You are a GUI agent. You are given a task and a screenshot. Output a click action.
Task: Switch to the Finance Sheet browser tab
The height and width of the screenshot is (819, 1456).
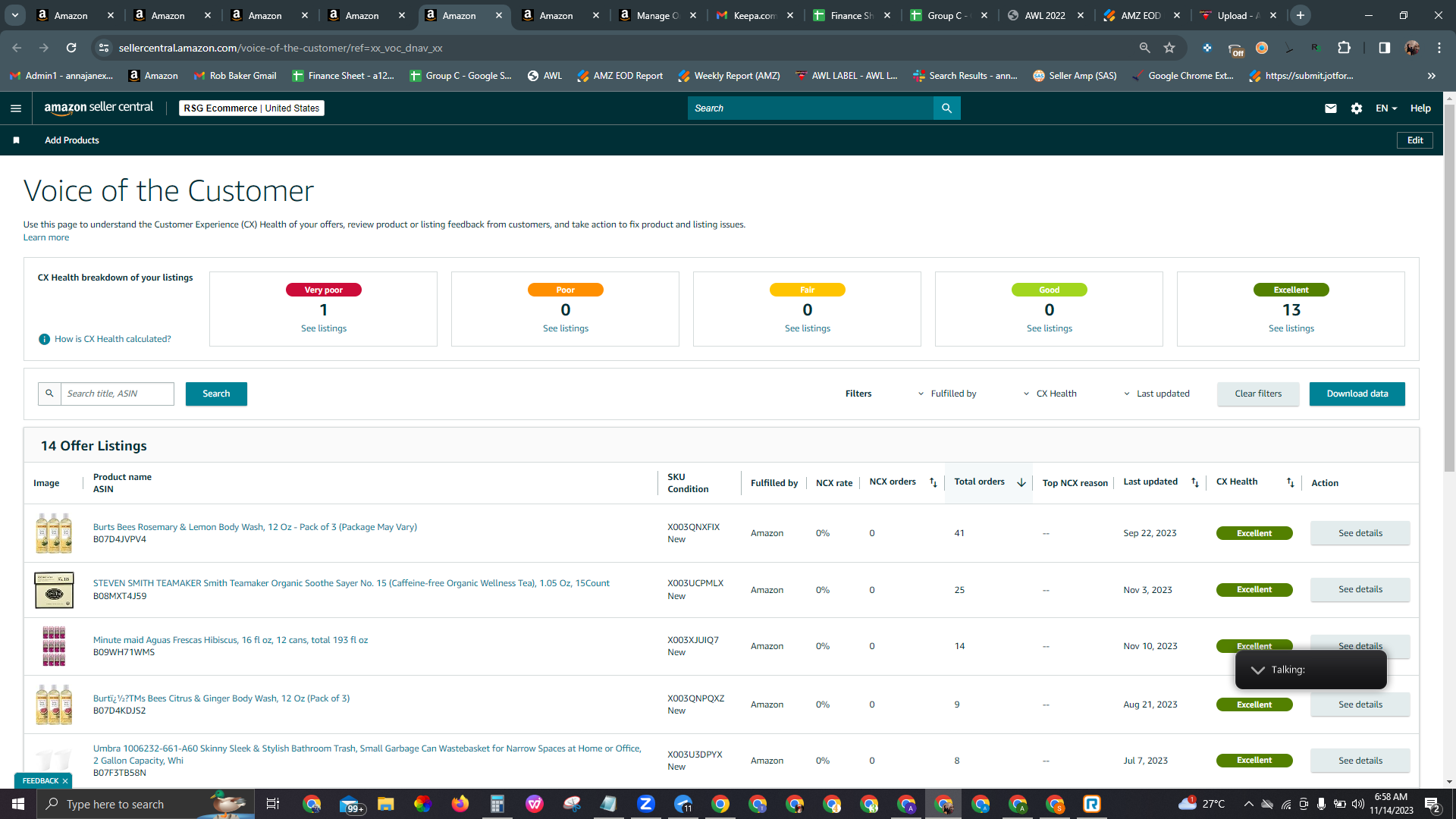[x=852, y=15]
